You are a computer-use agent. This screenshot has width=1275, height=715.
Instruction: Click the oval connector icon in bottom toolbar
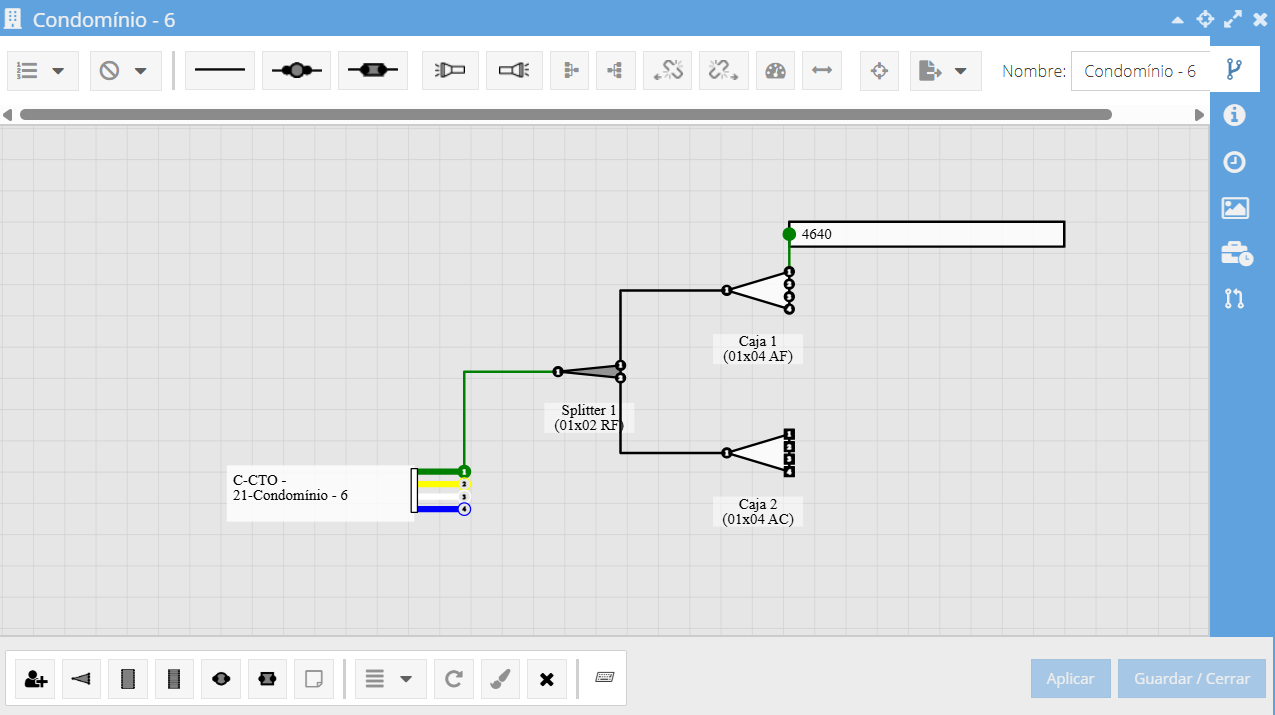[x=221, y=679]
